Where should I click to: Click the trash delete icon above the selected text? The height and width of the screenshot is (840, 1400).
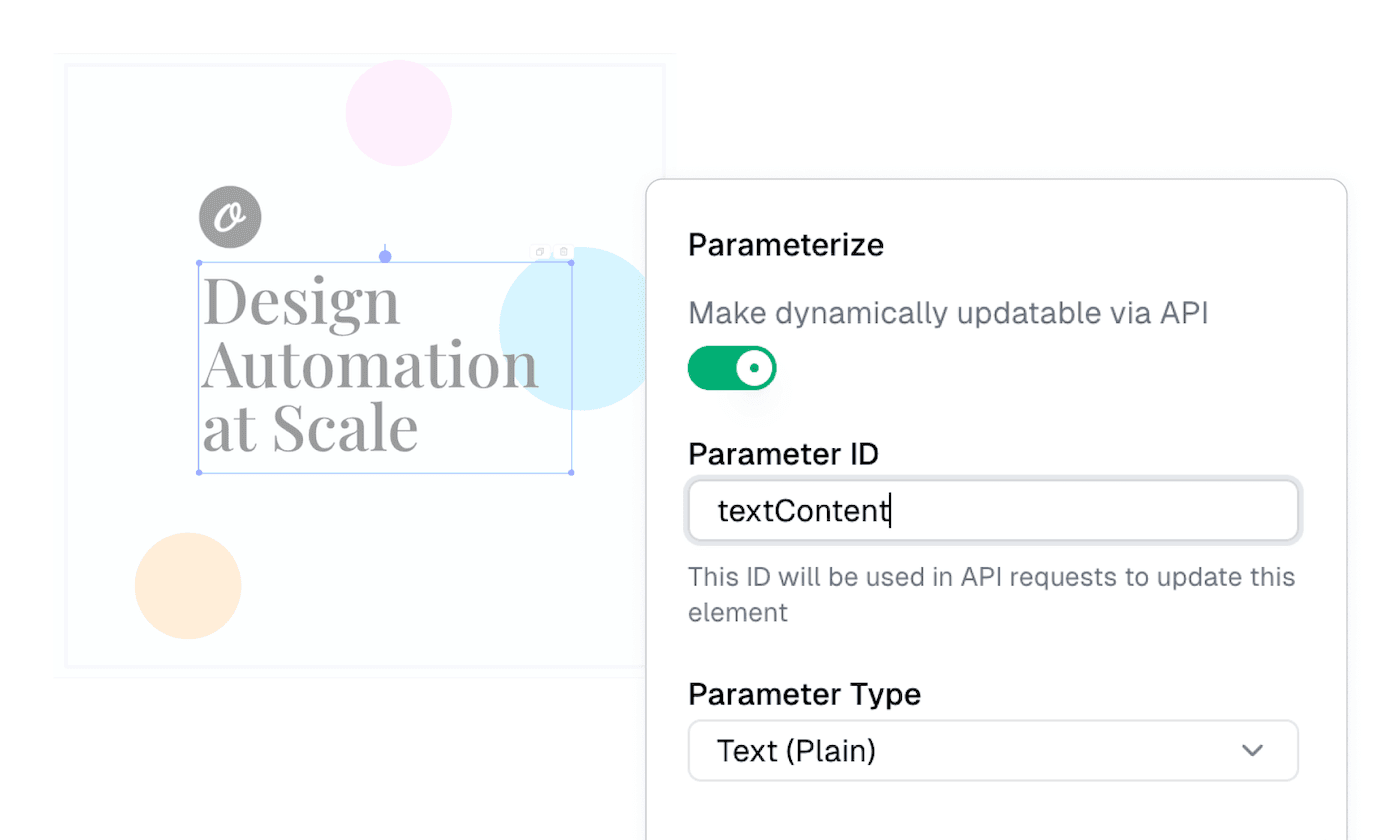563,252
